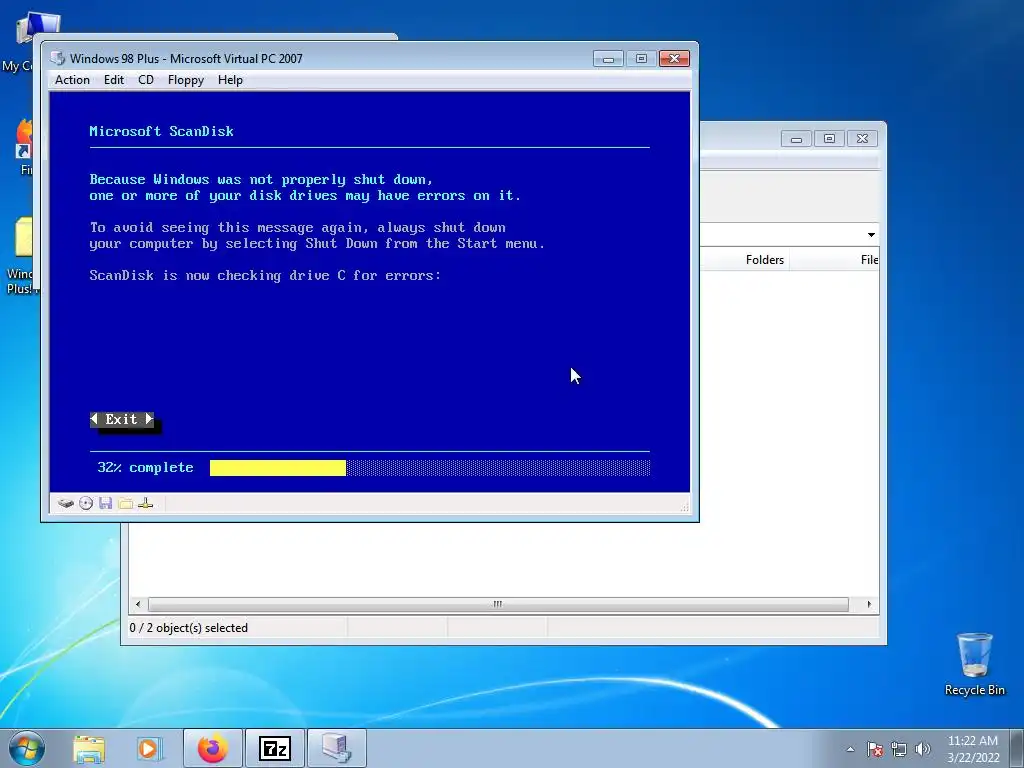
Task: Click the shared folders status icon
Action: tap(125, 503)
